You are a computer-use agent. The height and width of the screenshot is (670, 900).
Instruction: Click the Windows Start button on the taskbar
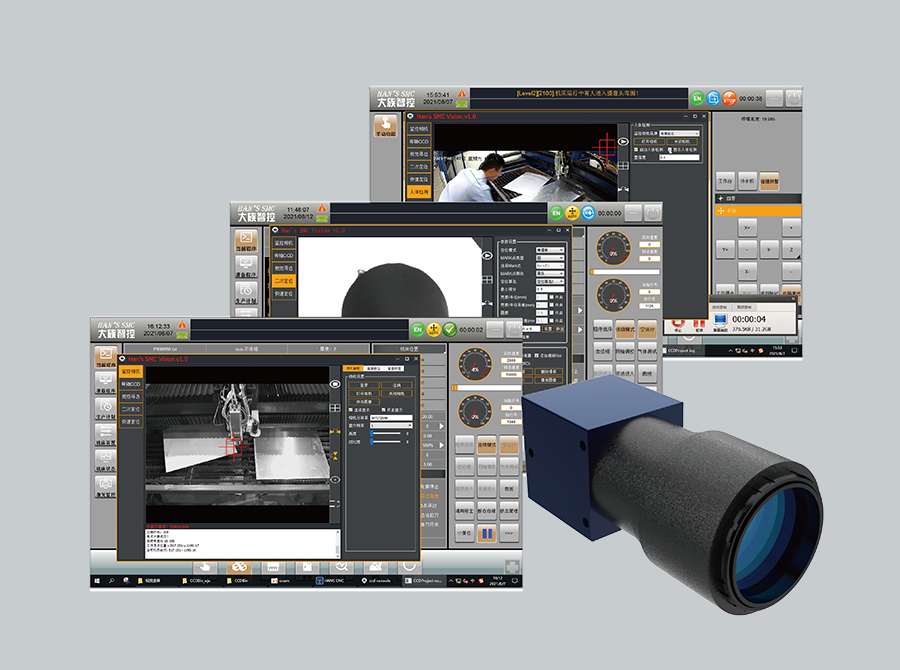(98, 580)
